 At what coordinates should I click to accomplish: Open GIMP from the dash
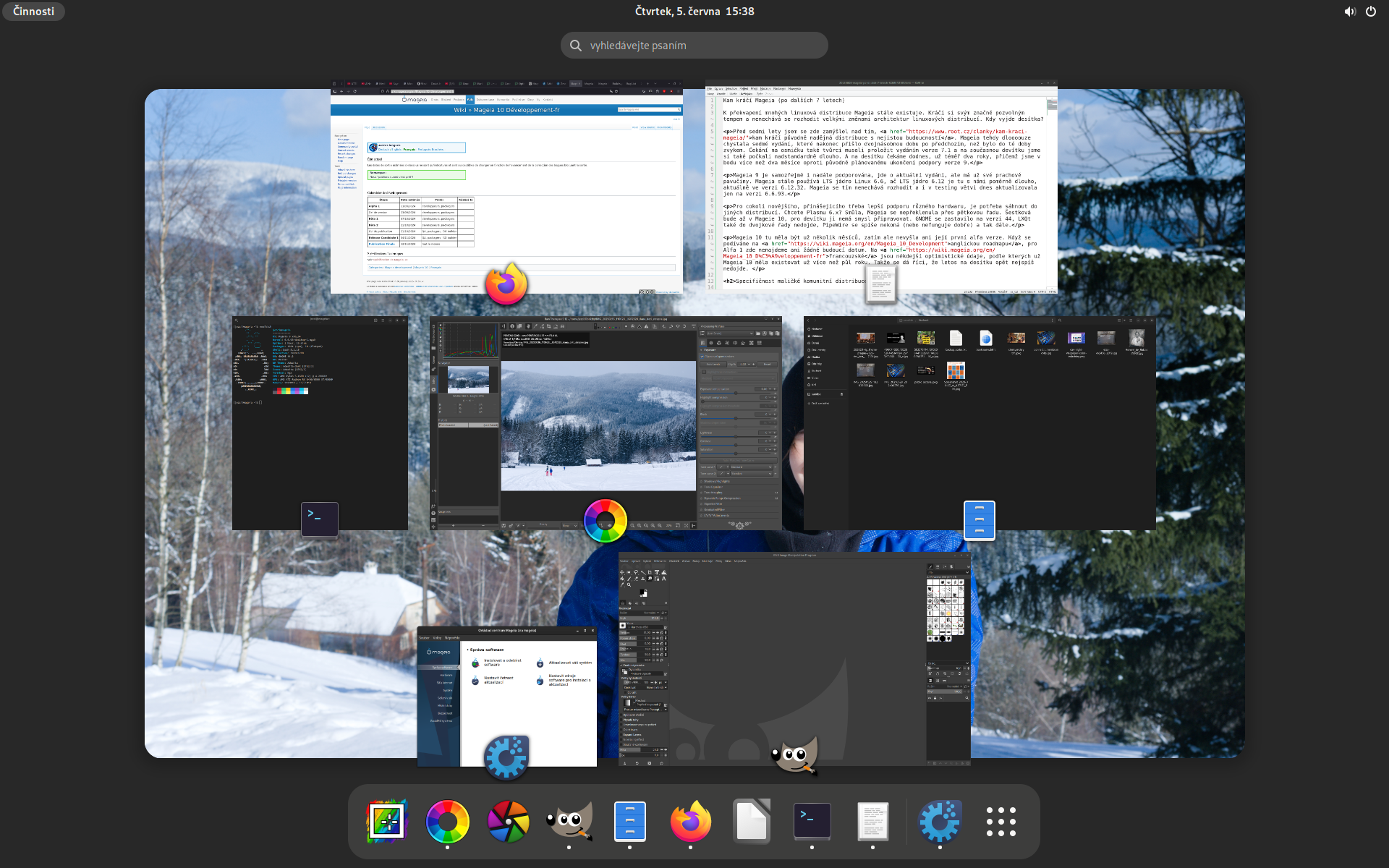(x=569, y=821)
